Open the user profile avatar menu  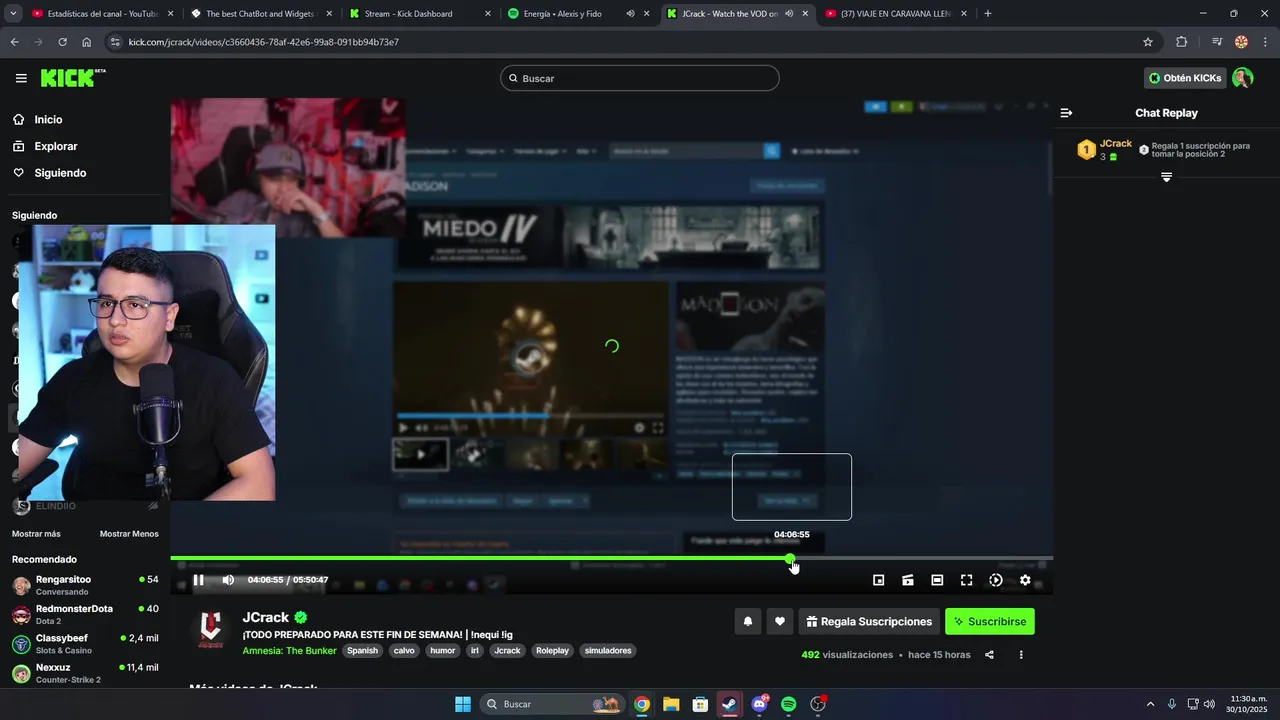click(1243, 78)
